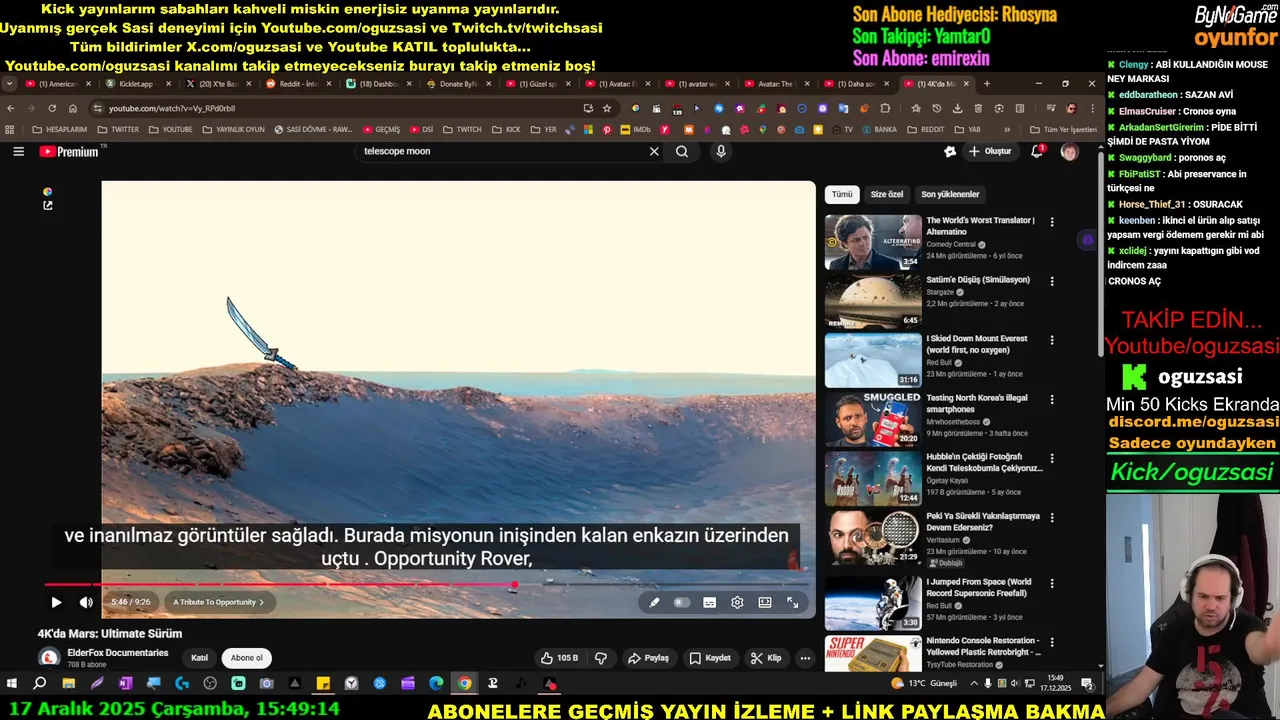Go back in browser history
The height and width of the screenshot is (720, 1280).
pyautogui.click(x=11, y=108)
